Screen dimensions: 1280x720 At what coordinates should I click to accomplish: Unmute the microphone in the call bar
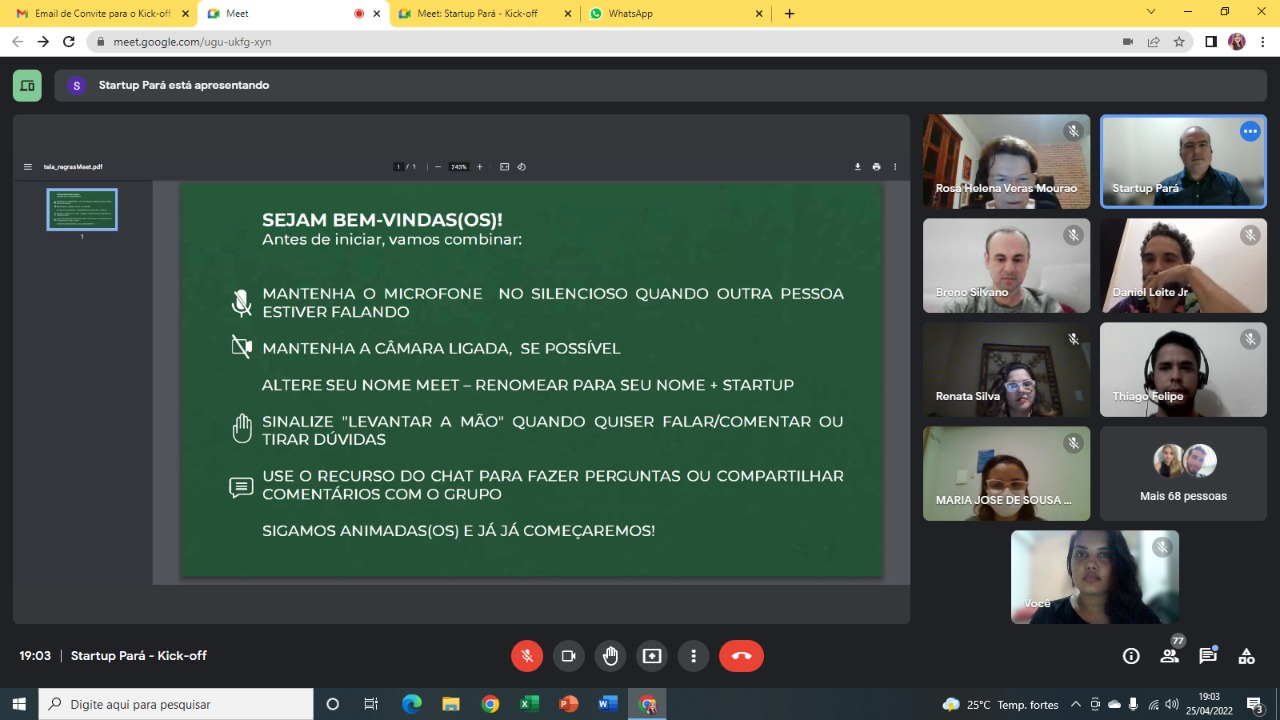click(x=527, y=656)
